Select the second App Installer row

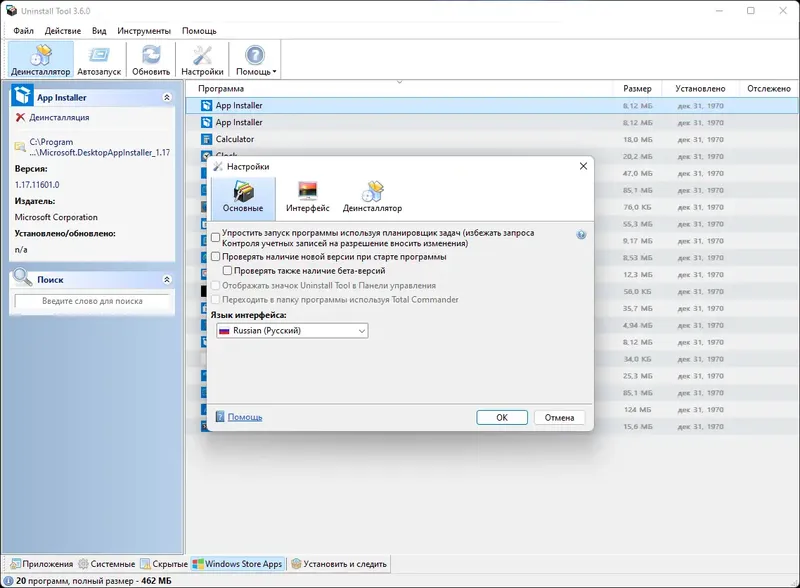[492, 122]
